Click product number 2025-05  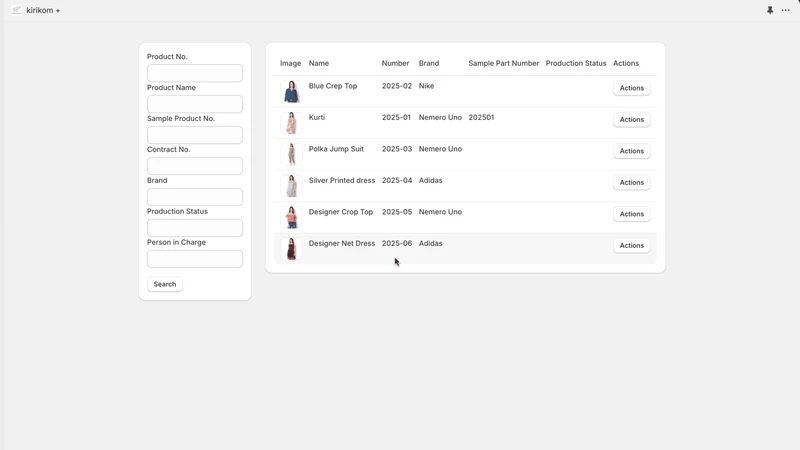397,212
